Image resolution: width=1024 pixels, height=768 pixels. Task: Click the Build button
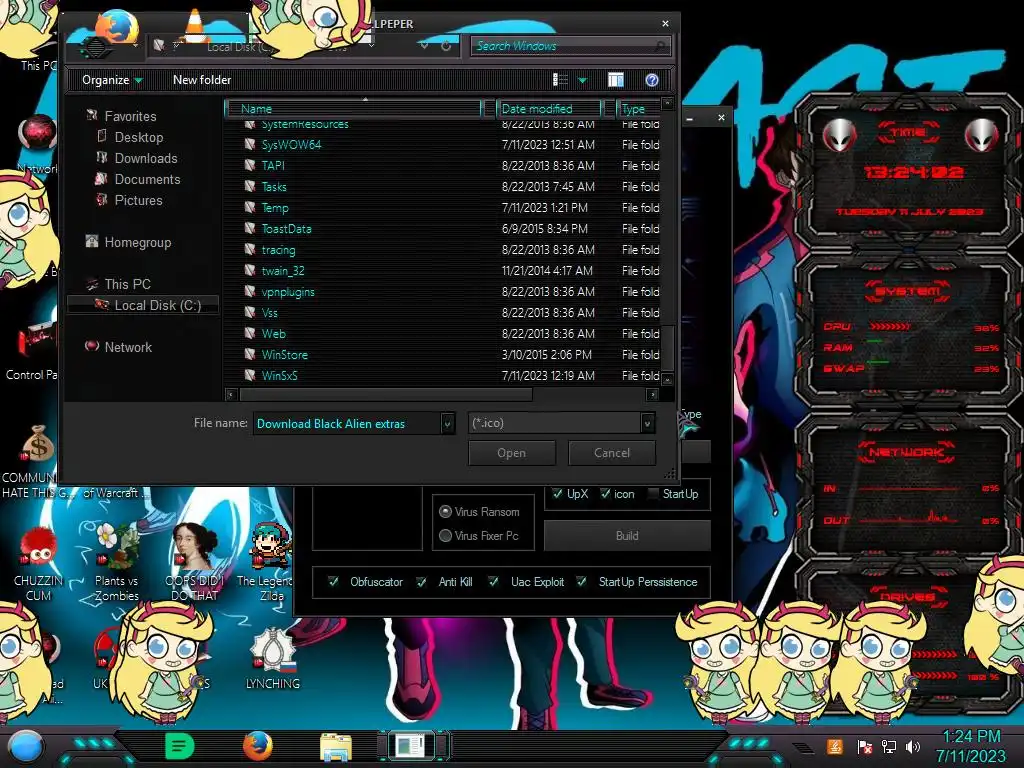click(627, 536)
